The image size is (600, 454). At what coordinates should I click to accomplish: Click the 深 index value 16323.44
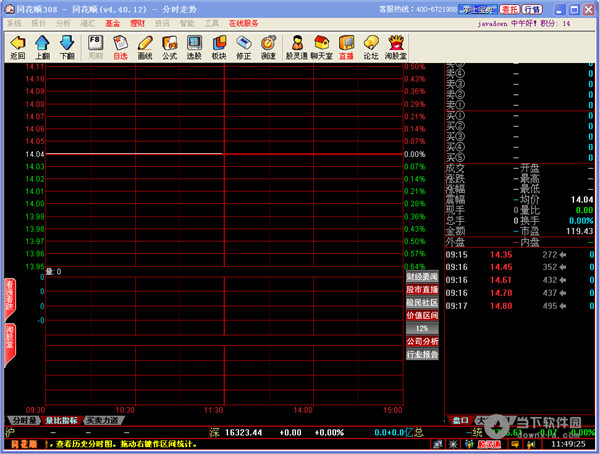tap(243, 433)
